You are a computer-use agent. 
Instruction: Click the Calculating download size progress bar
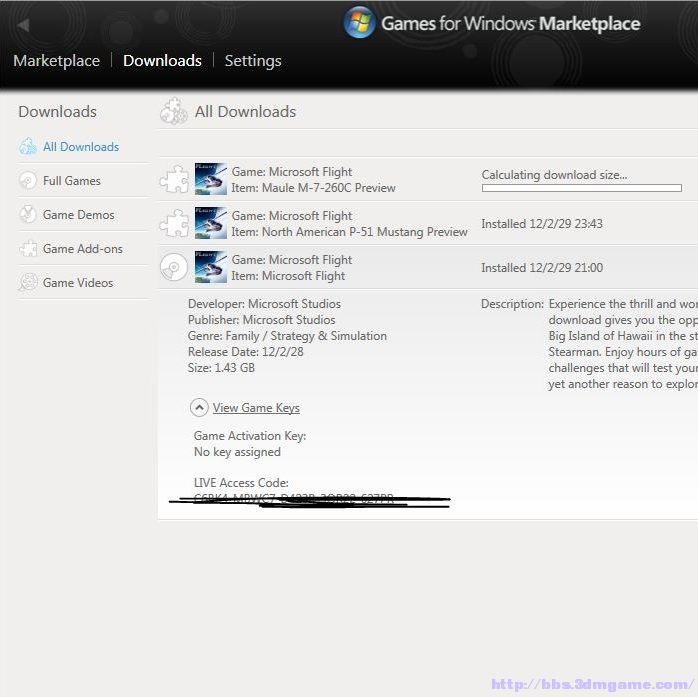[581, 188]
